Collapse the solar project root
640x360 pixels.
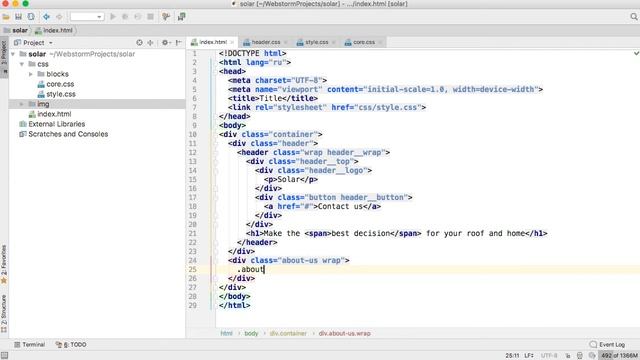[x=13, y=54]
